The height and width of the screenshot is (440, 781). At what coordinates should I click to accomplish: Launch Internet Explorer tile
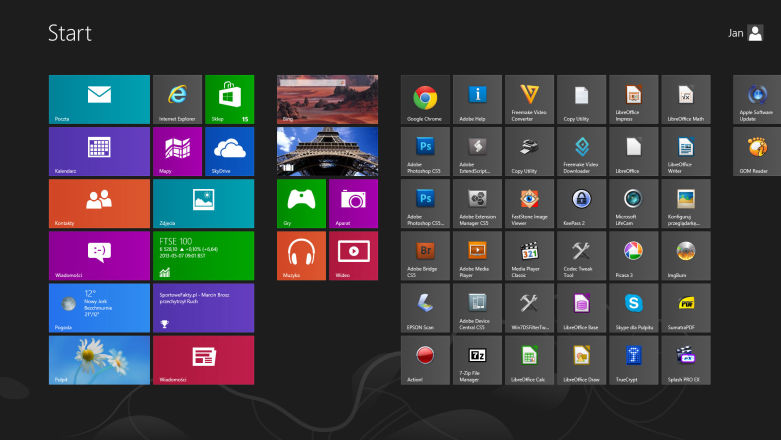pos(177,99)
